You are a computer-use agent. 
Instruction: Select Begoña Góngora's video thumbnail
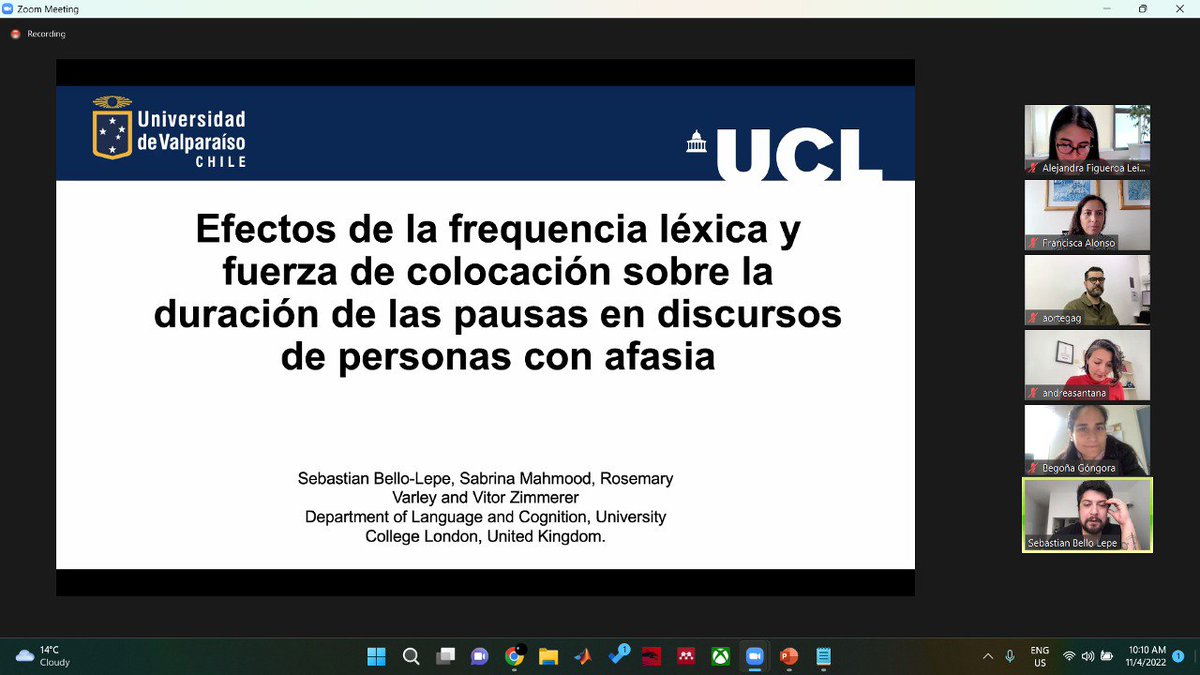coord(1087,440)
